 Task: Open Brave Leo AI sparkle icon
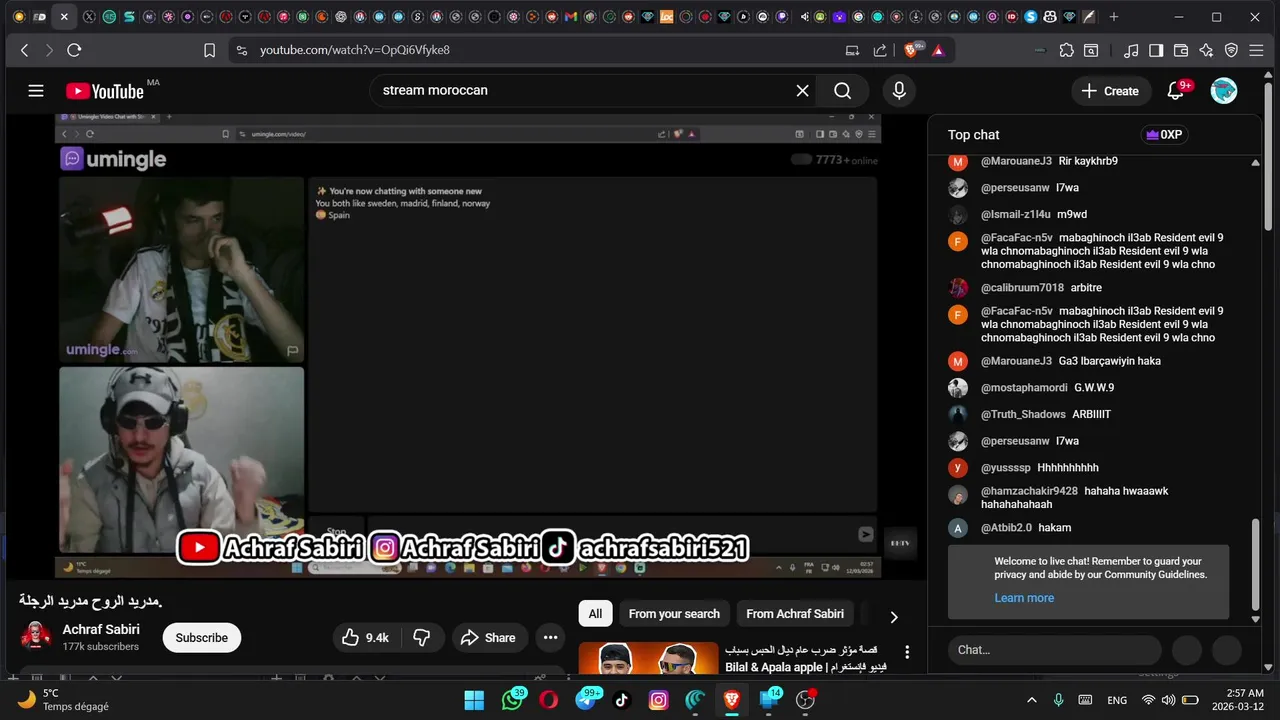(x=1206, y=50)
